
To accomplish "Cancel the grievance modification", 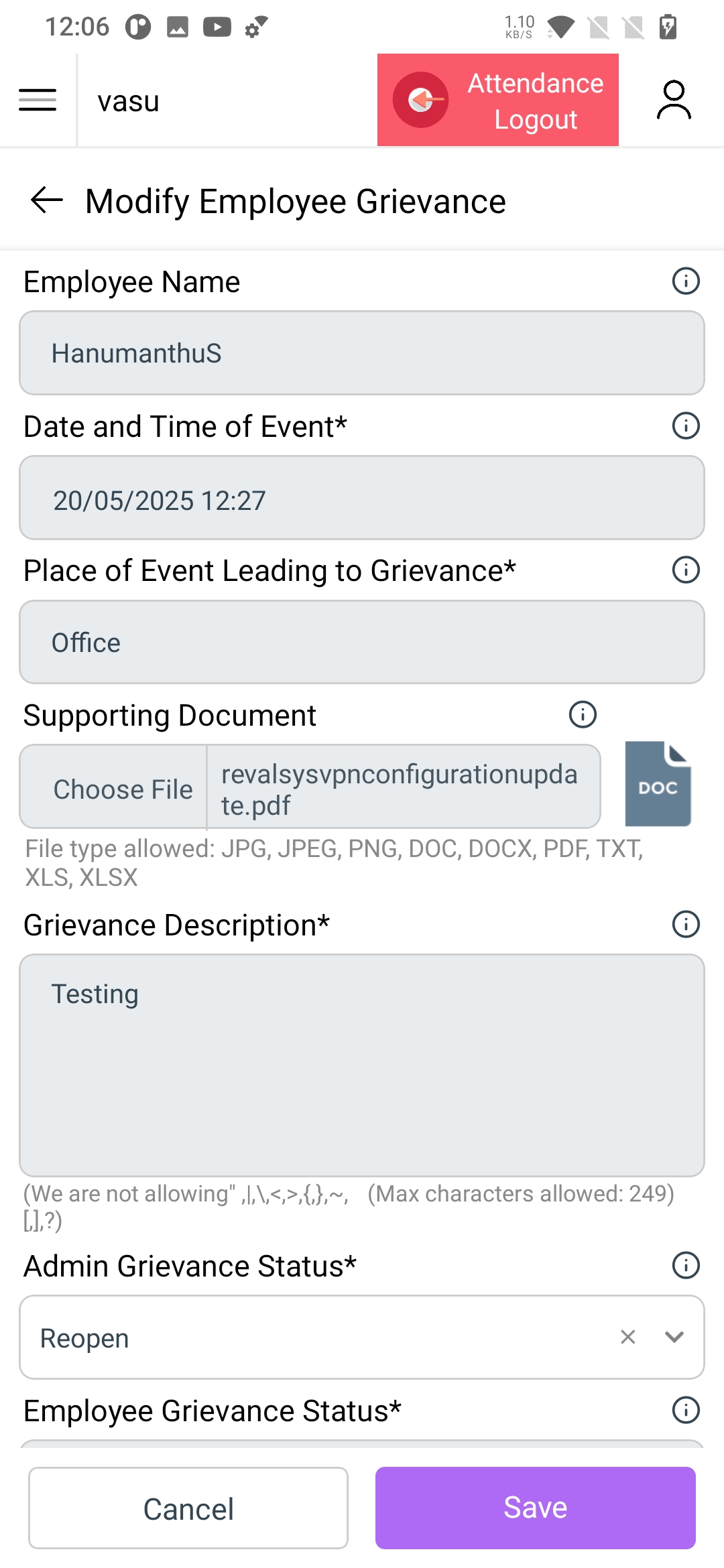I will [x=188, y=1508].
